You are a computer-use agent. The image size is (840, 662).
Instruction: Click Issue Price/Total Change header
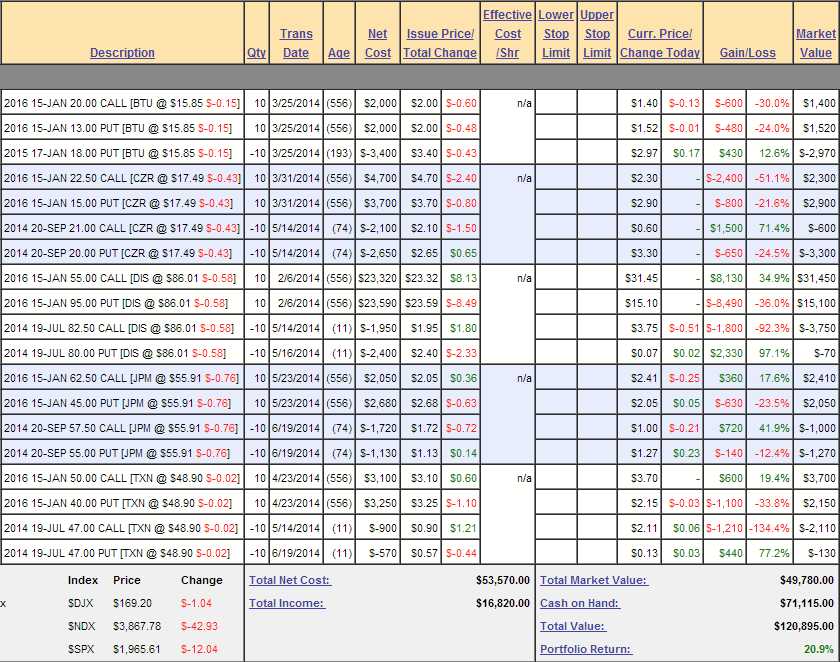(x=440, y=43)
